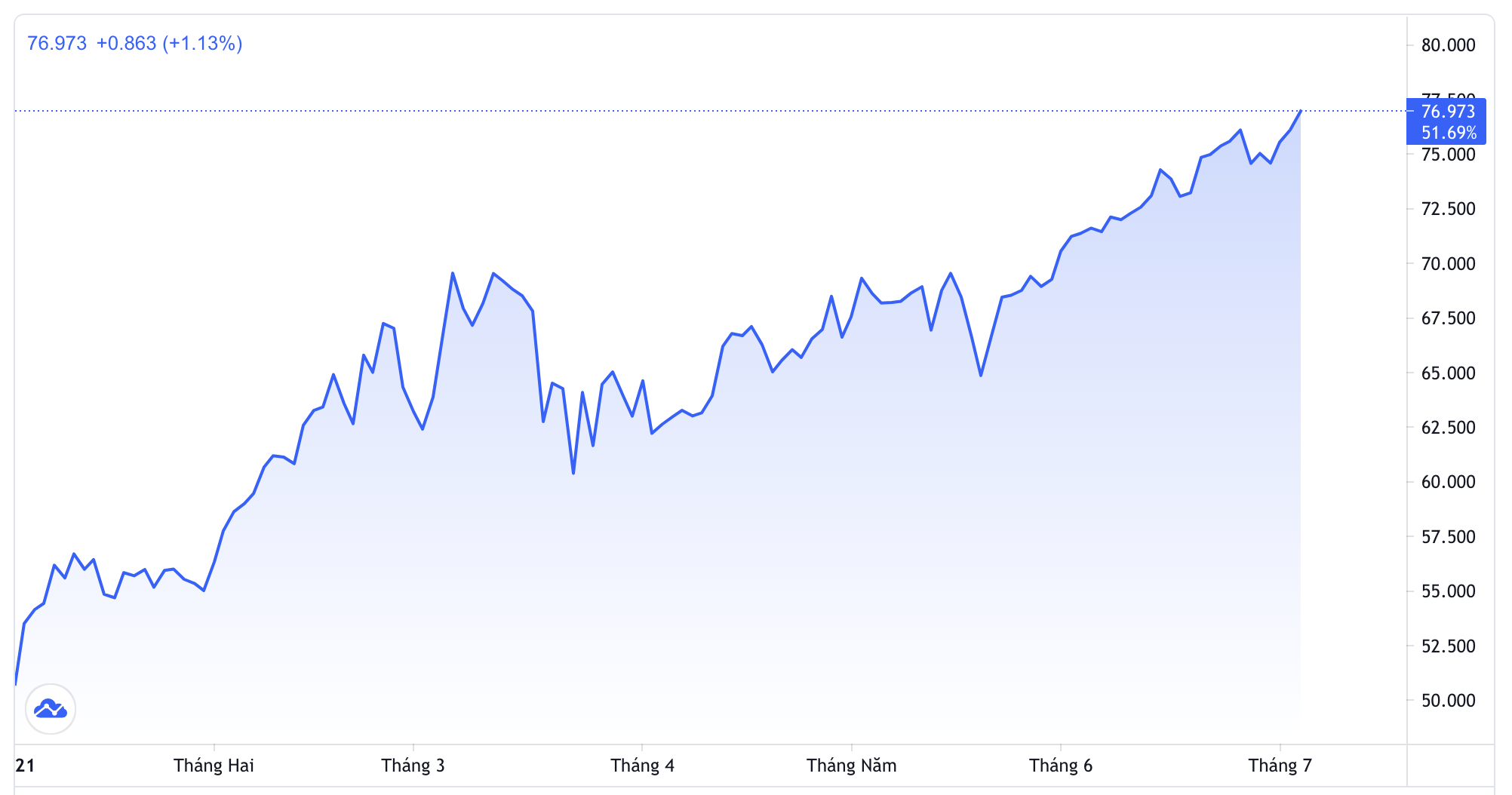1512x795 pixels.
Task: Click the 75.000 level on the price axis
Action: [x=1448, y=155]
